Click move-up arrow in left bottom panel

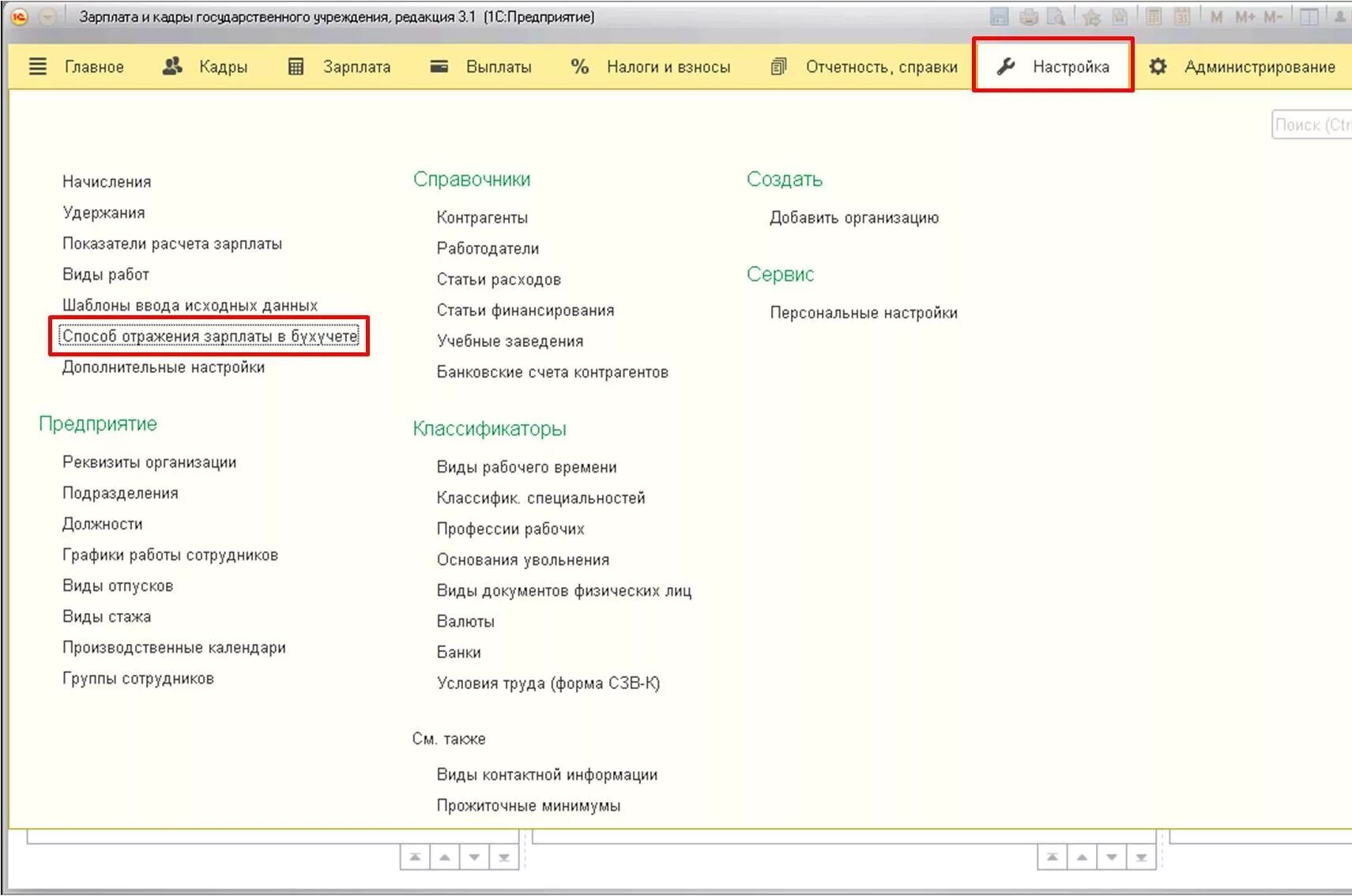[x=445, y=857]
